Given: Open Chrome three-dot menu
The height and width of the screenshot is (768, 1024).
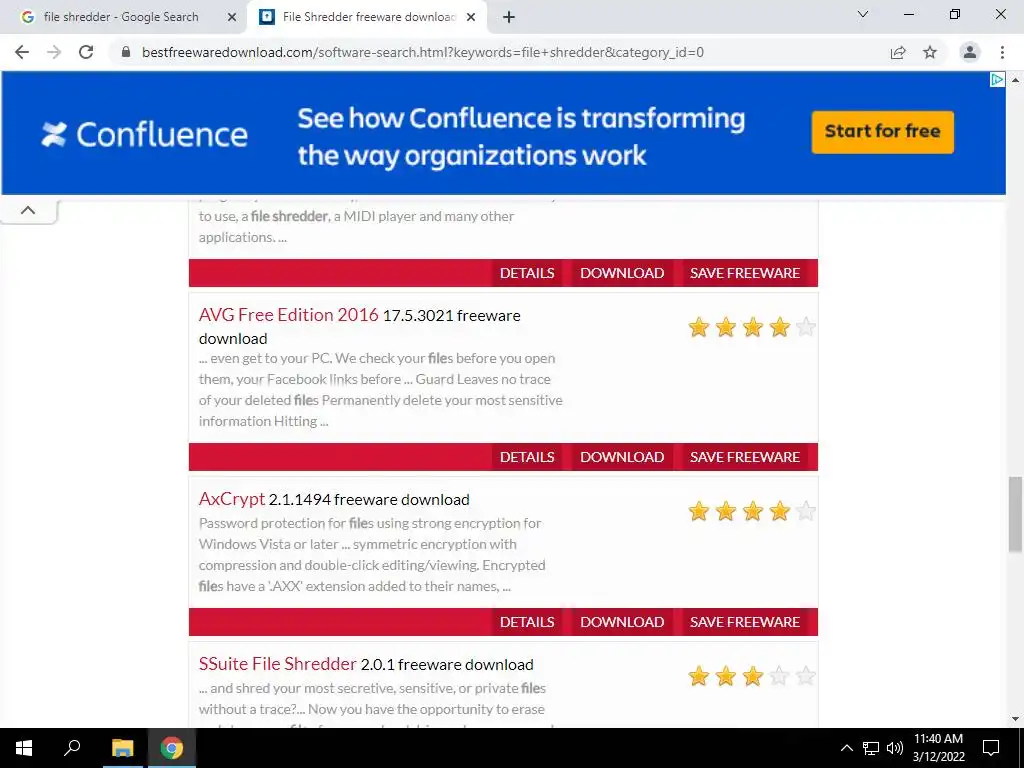Looking at the screenshot, I should click(x=1002, y=52).
